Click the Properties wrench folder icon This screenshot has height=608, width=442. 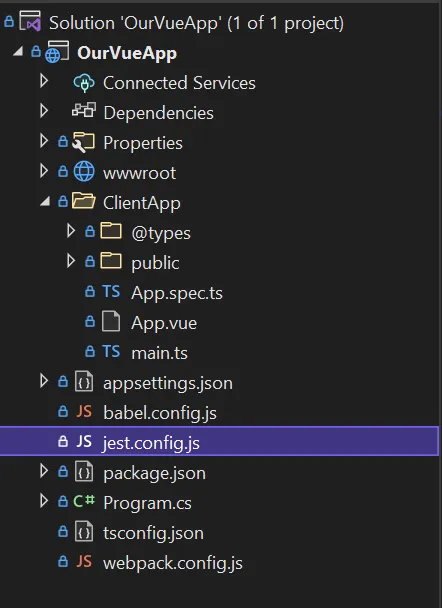point(84,142)
